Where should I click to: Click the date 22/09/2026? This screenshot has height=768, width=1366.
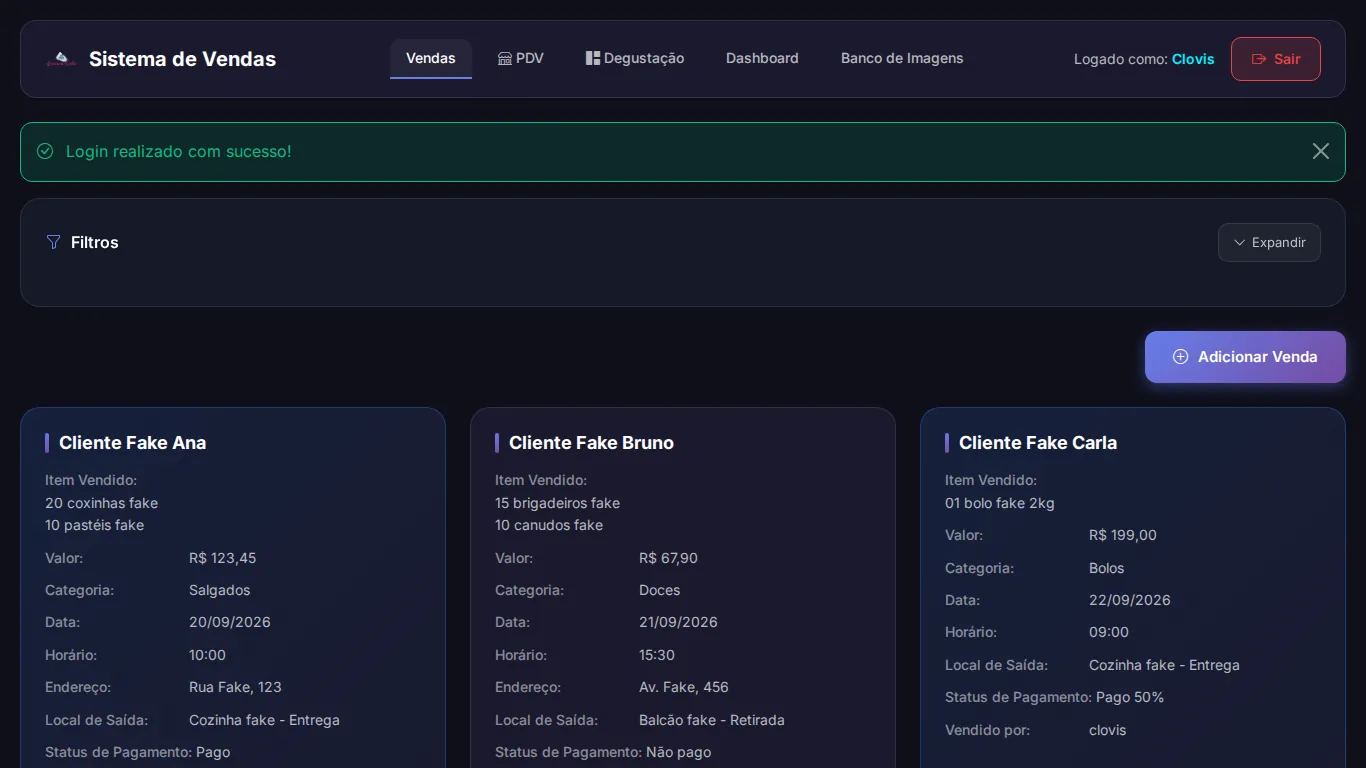click(x=1129, y=600)
